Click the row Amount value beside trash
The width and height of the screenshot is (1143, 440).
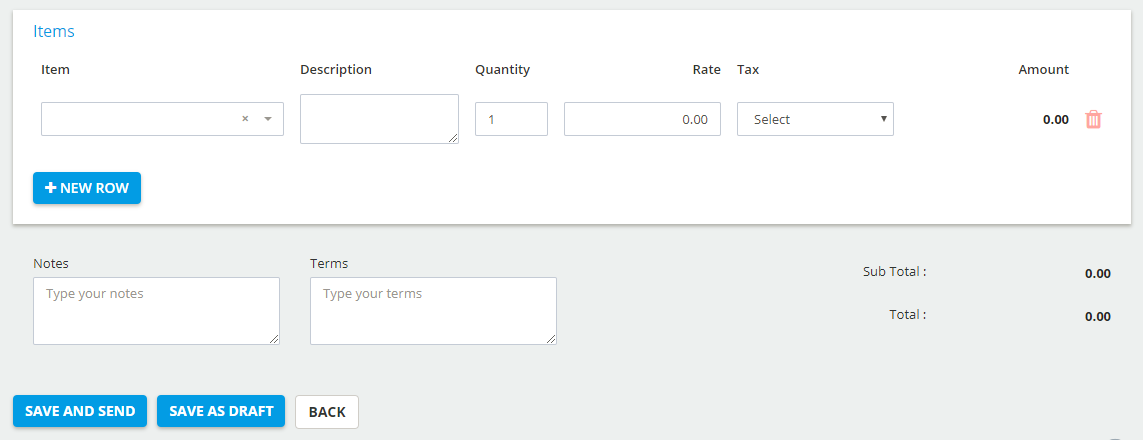pos(1056,119)
